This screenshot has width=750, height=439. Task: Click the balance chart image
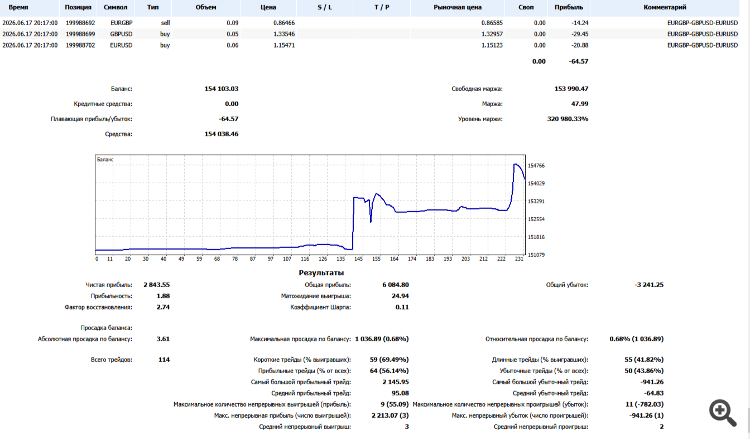tap(320, 208)
